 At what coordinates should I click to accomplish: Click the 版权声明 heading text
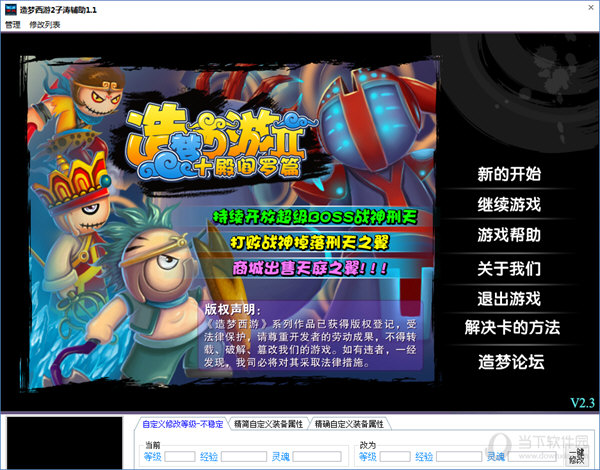[x=232, y=309]
